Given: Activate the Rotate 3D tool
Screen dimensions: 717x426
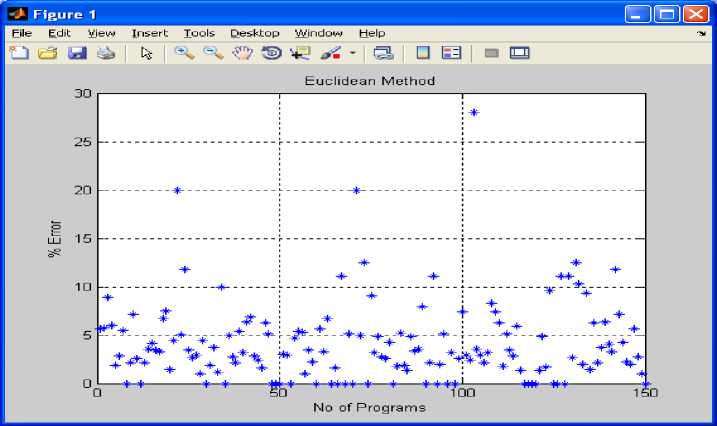Looking at the screenshot, I should pyautogui.click(x=271, y=53).
